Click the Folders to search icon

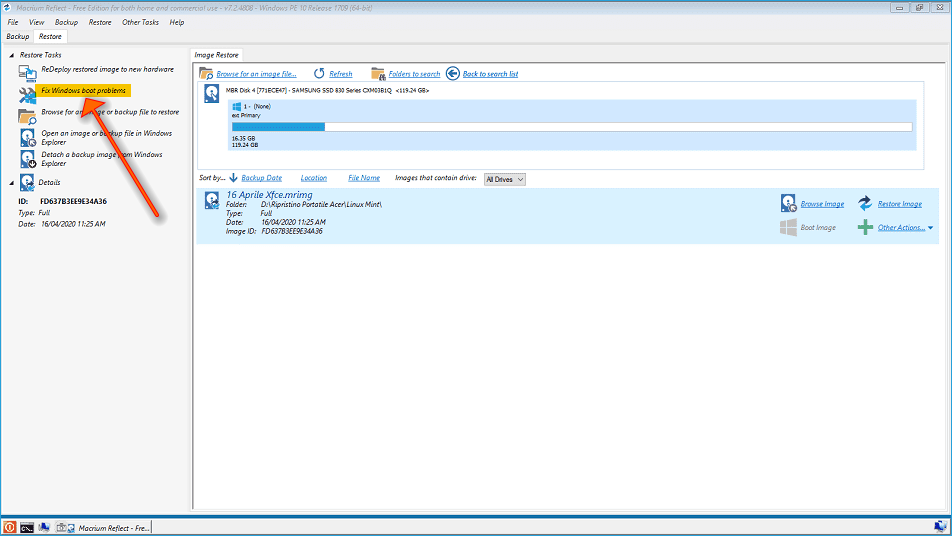click(378, 73)
